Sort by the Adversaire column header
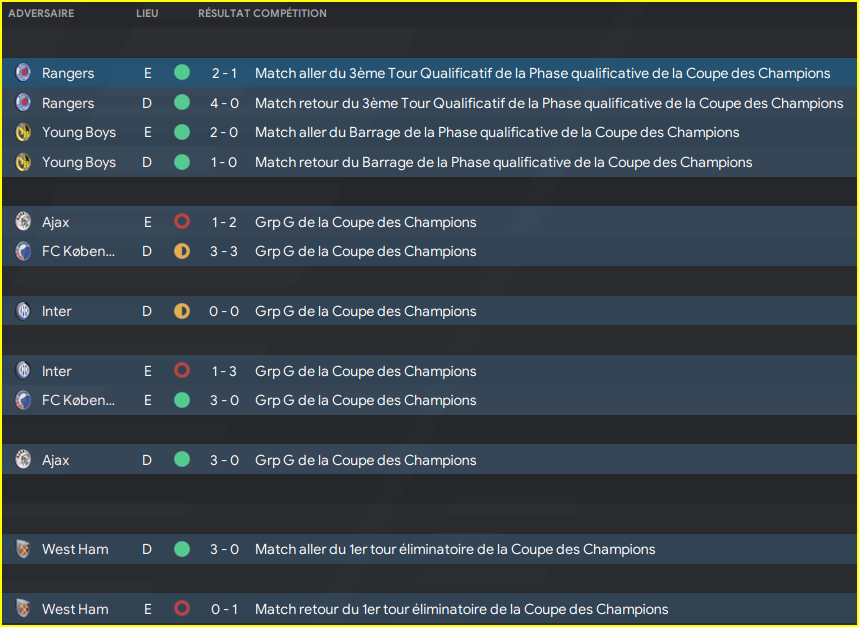Image resolution: width=859 pixels, height=627 pixels. pos(41,14)
